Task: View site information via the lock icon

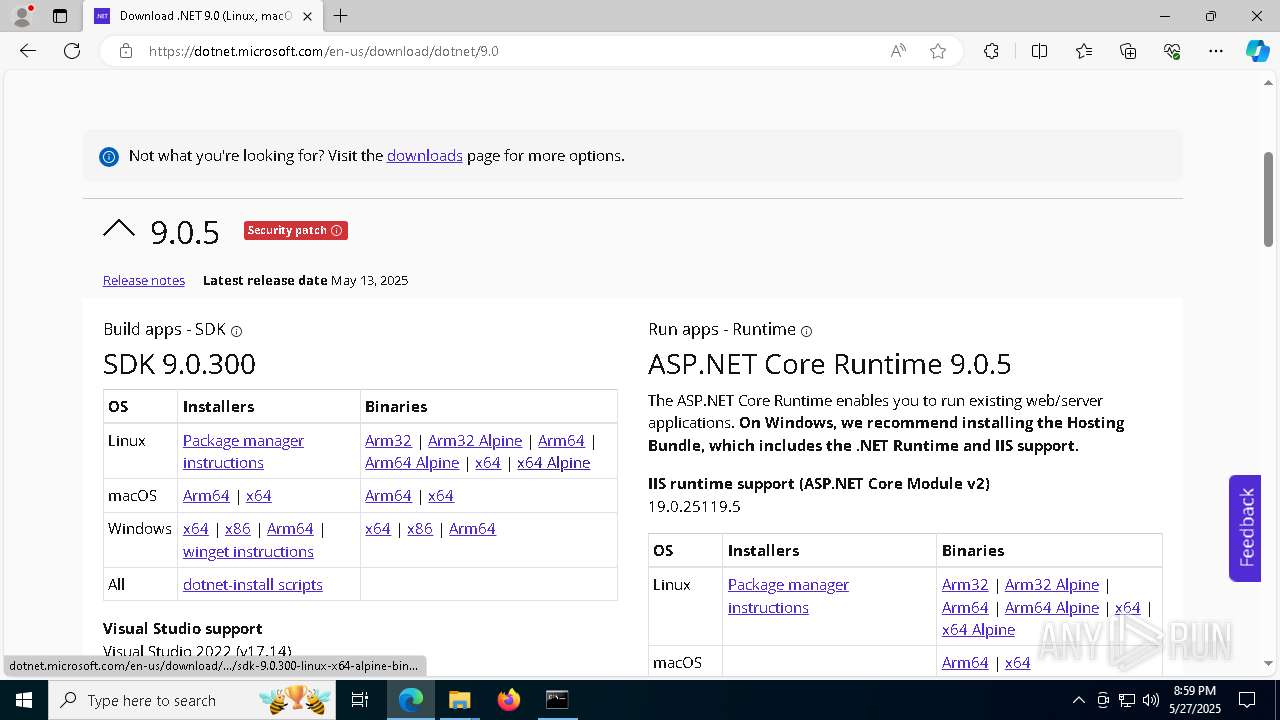Action: point(126,51)
